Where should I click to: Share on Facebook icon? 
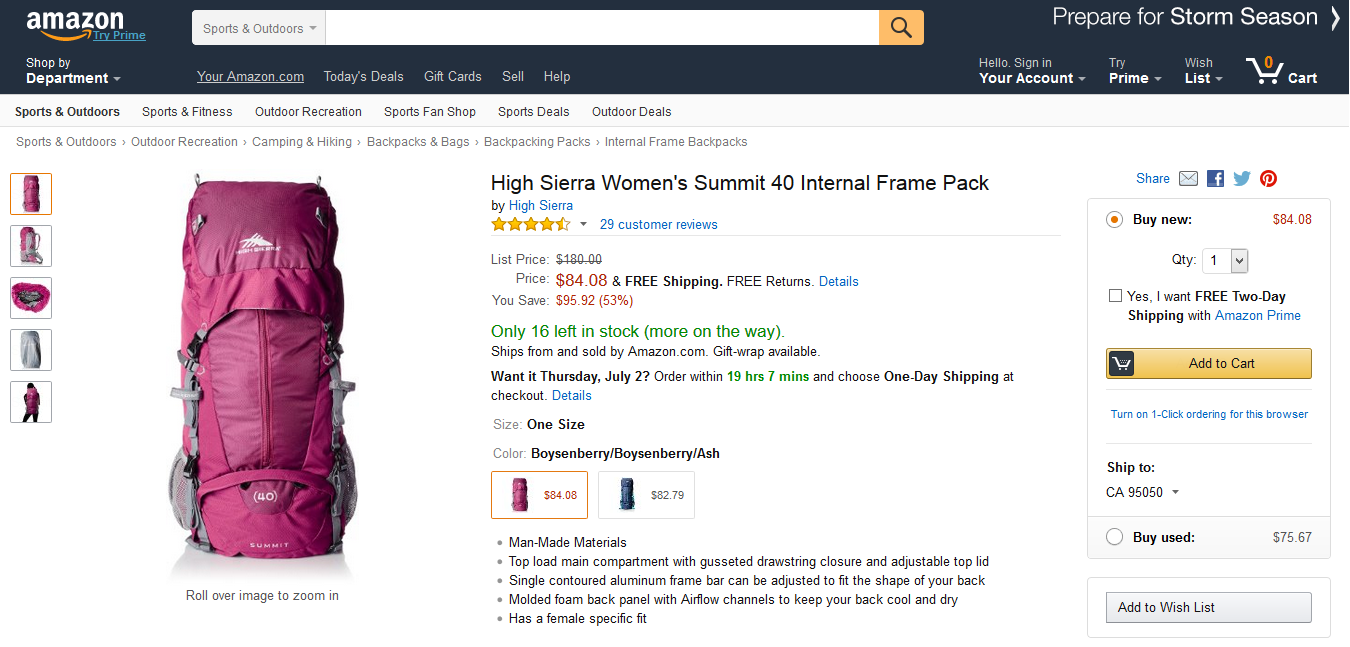[x=1215, y=179]
